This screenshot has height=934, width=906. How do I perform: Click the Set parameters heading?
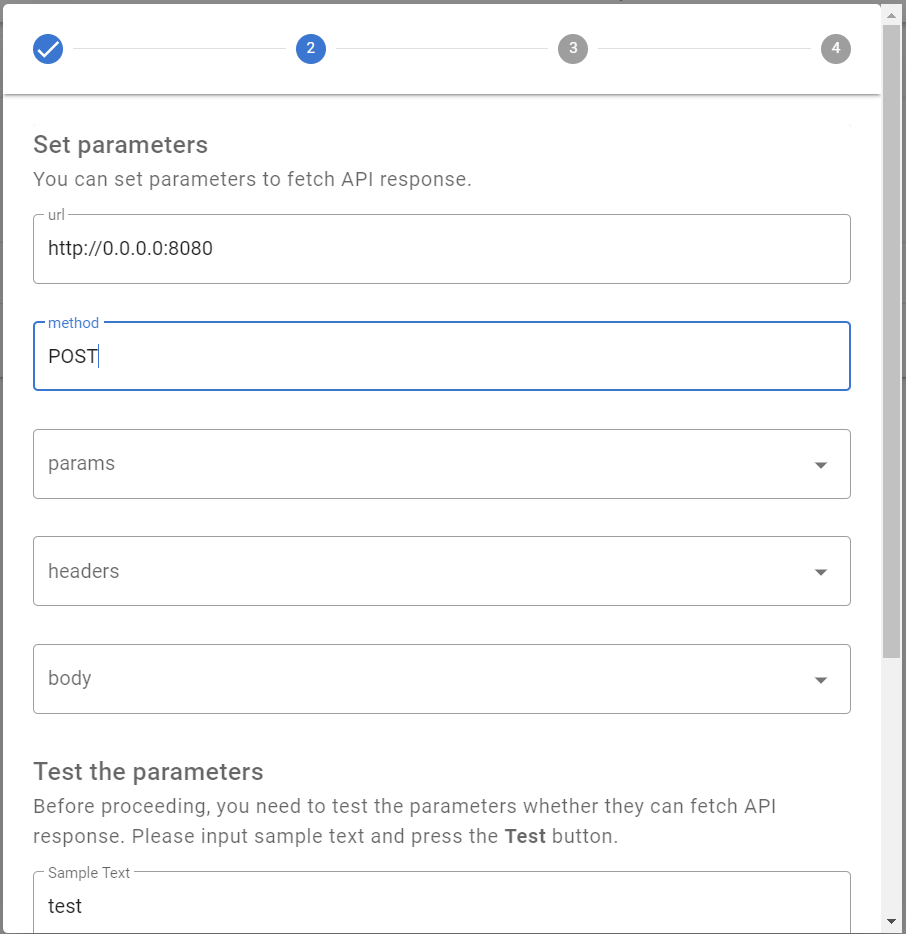[120, 145]
